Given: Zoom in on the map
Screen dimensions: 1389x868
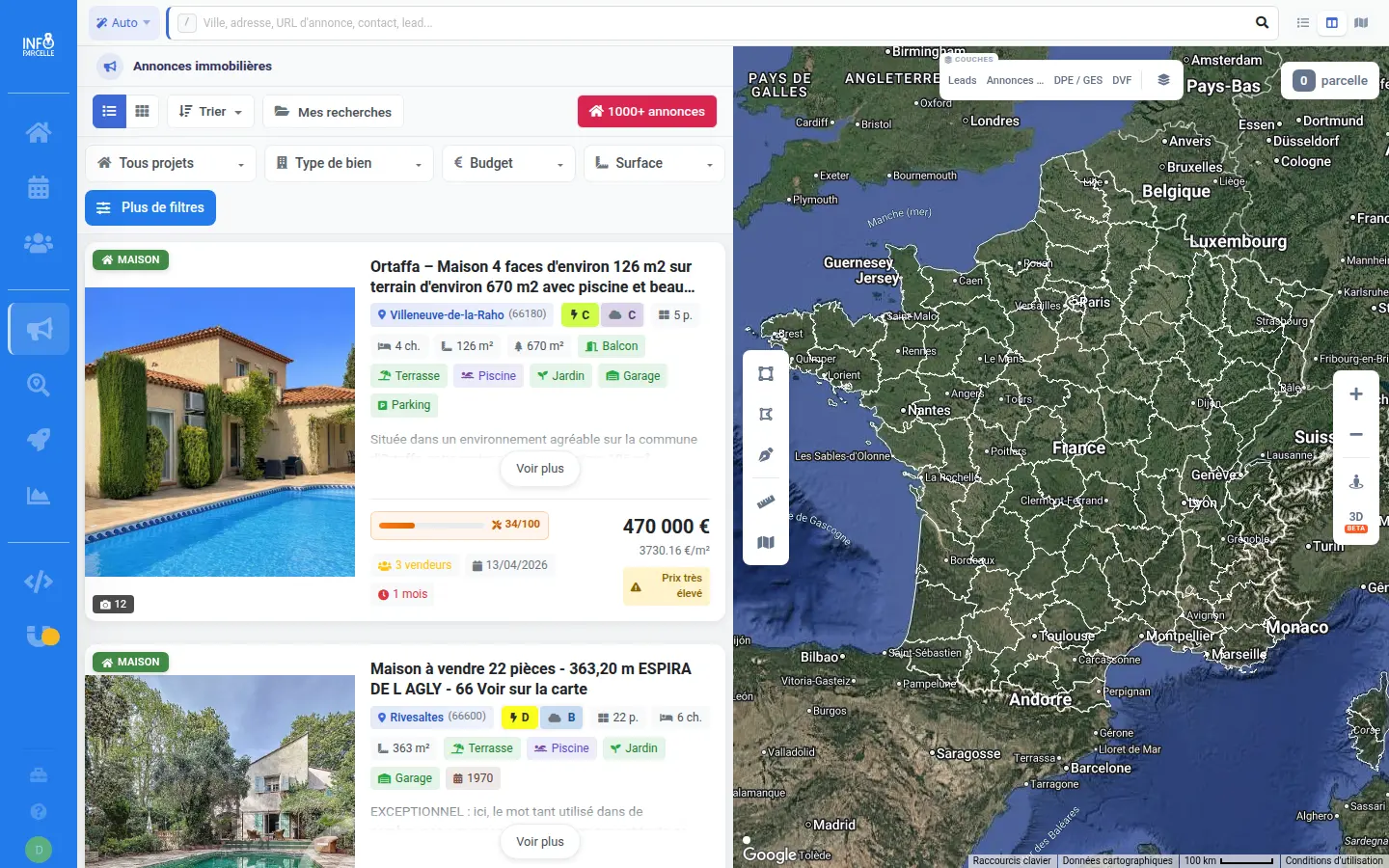Looking at the screenshot, I should [x=1356, y=393].
